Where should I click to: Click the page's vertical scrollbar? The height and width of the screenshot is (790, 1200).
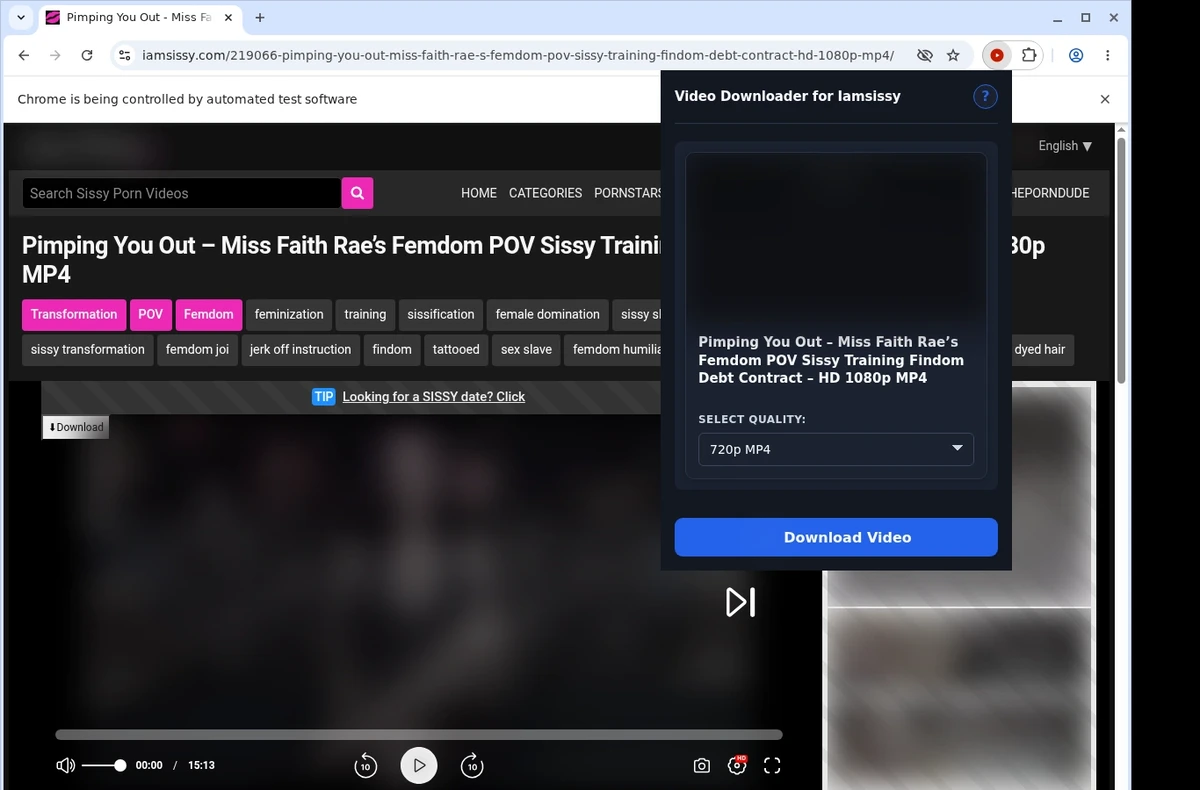1121,260
